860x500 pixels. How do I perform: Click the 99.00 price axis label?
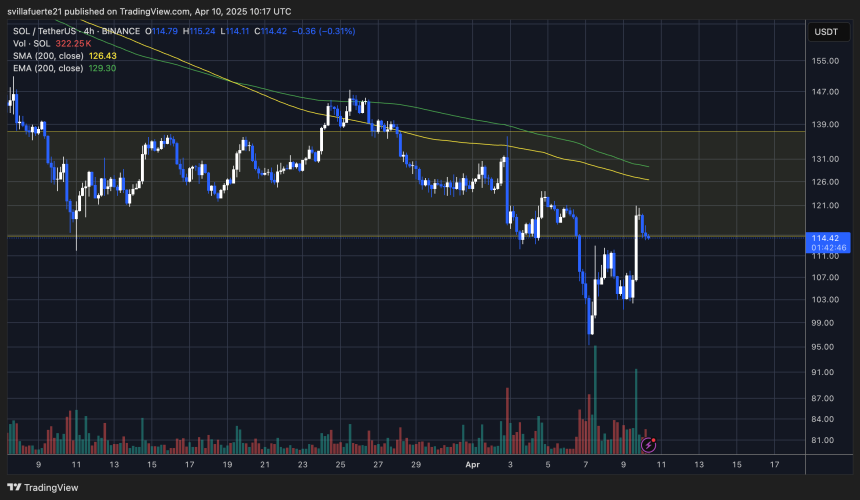(826, 323)
